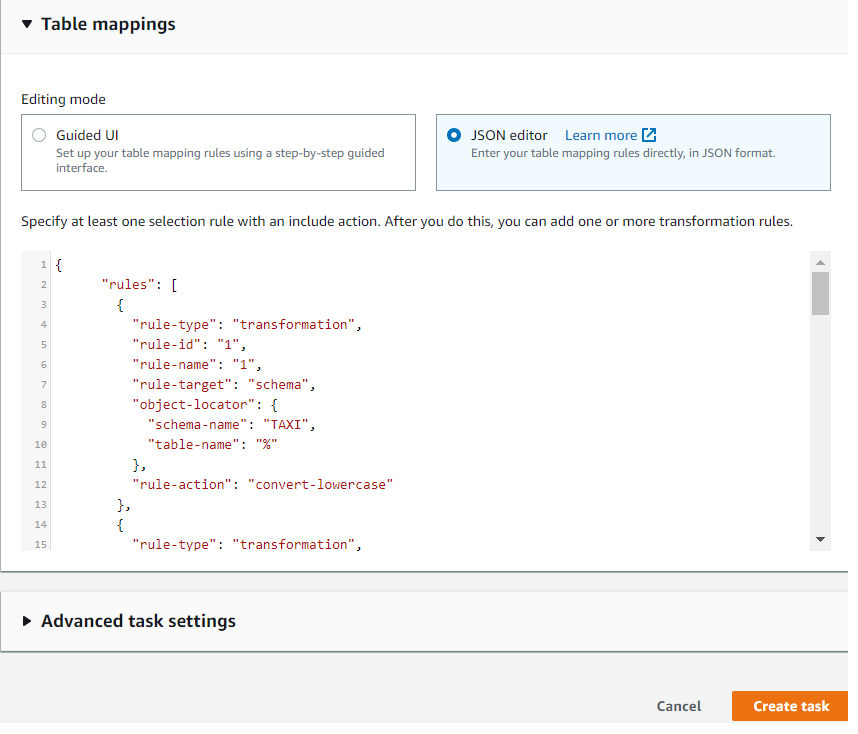The width and height of the screenshot is (858, 734).
Task: Click the "transformation" value on line 4
Action: [293, 325]
